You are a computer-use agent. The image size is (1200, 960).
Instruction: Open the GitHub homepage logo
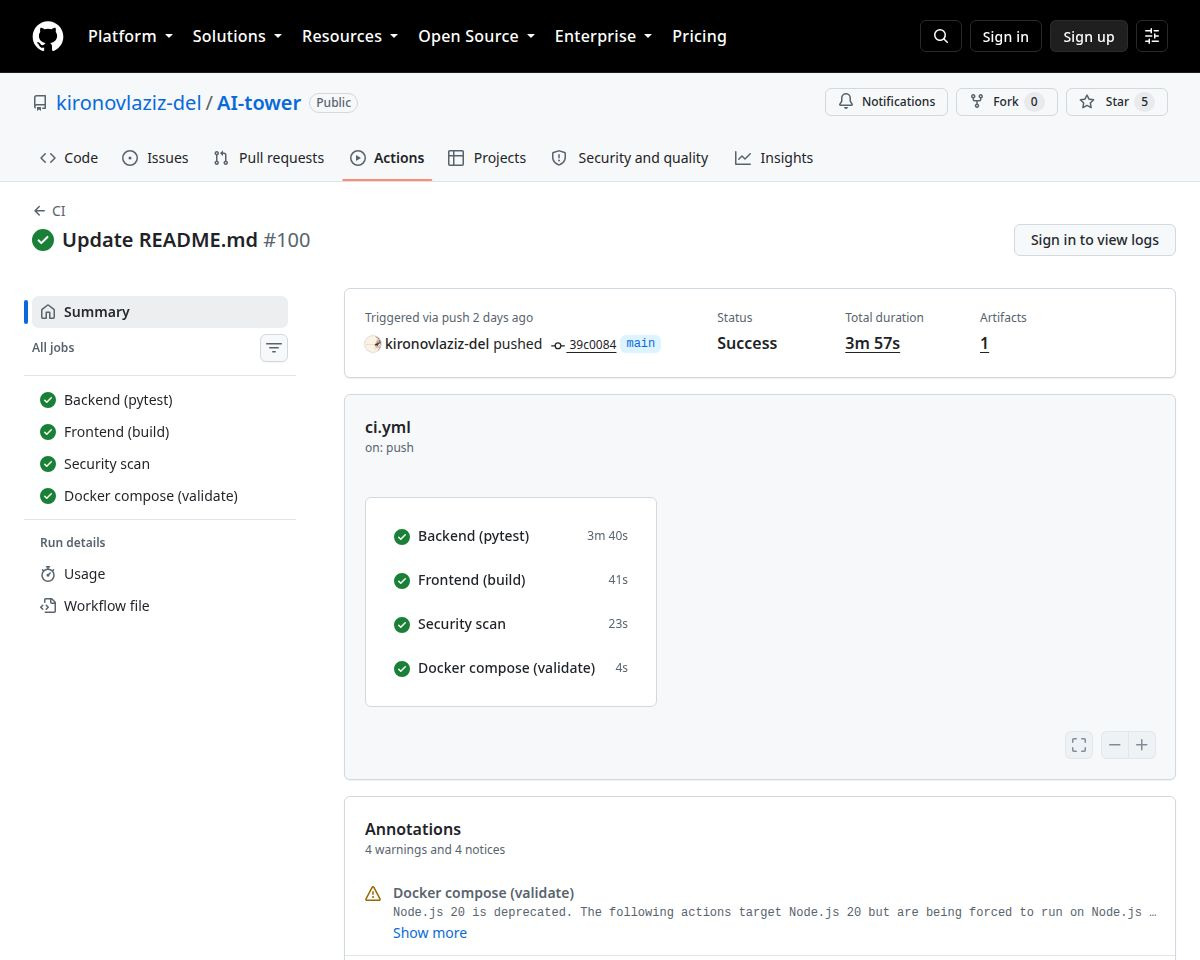click(48, 36)
